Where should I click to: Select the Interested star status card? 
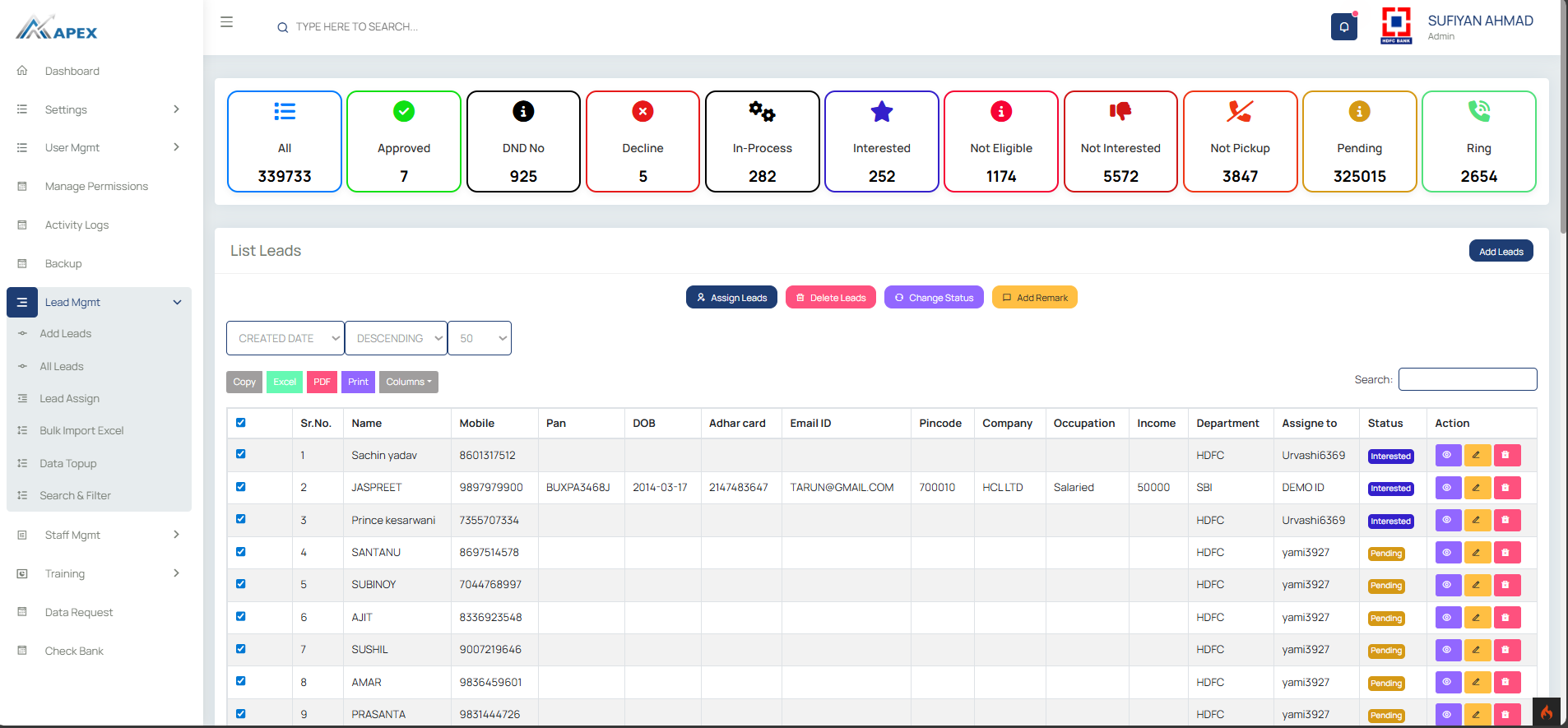[881, 141]
